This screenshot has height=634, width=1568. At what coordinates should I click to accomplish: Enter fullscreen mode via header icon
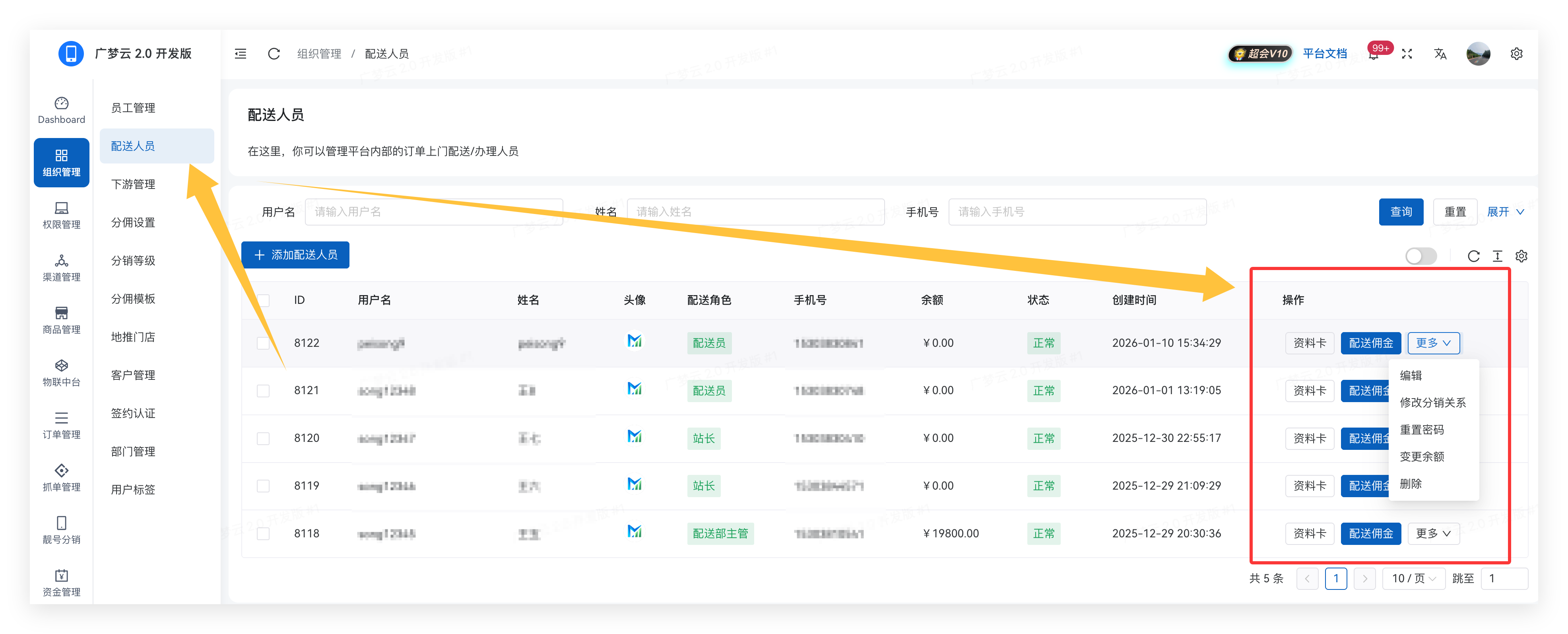(1407, 54)
